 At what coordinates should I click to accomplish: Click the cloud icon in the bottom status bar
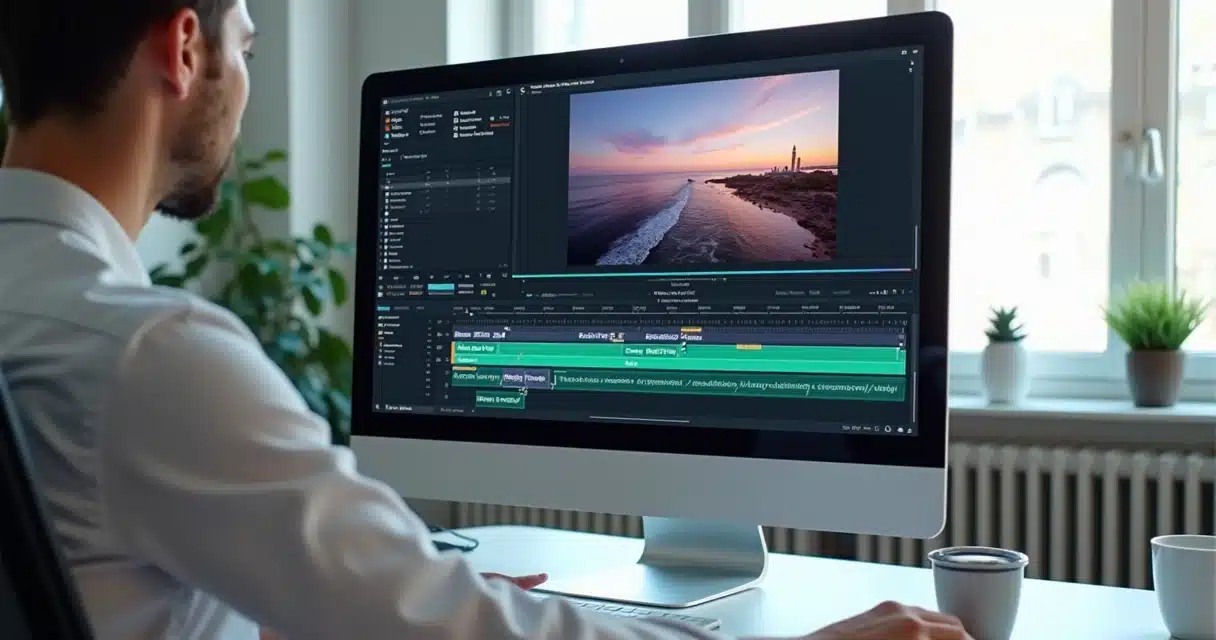(900, 429)
